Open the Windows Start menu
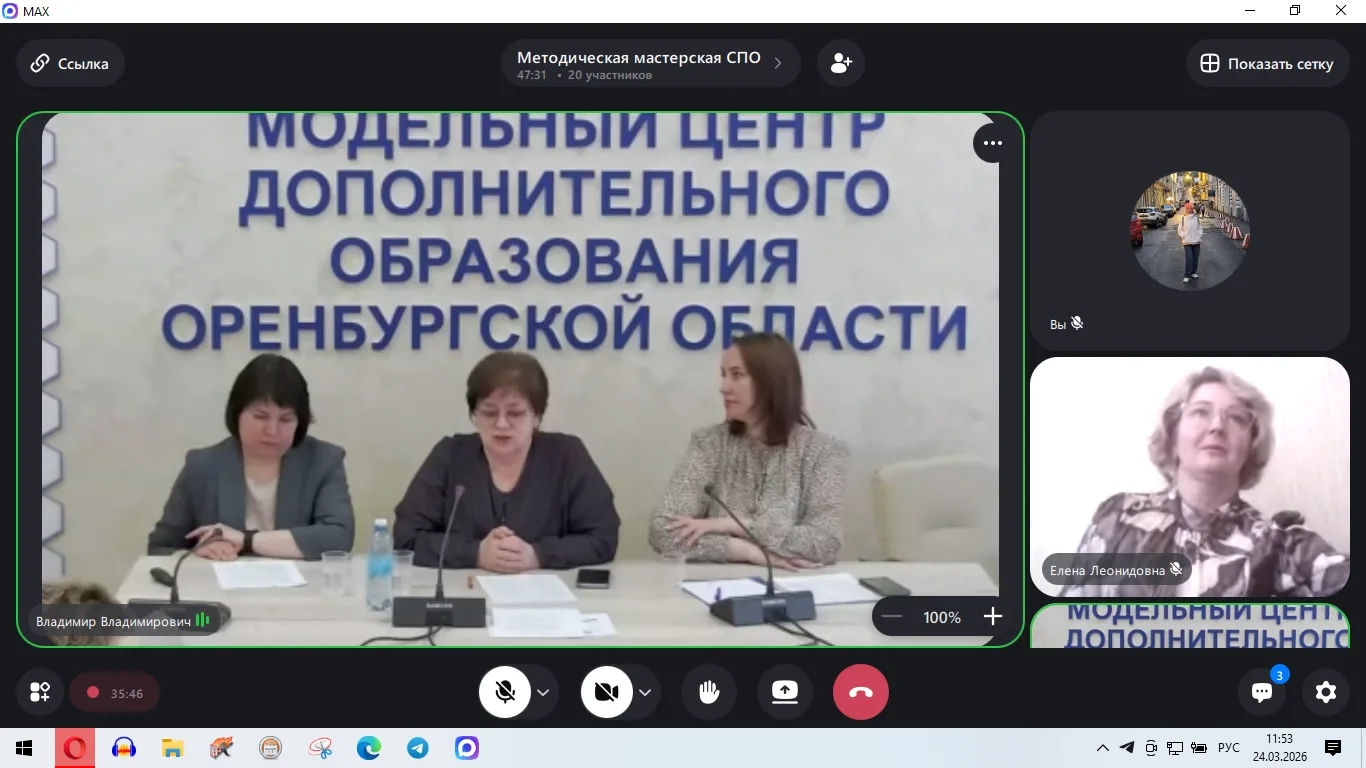1366x768 pixels. [x=24, y=748]
